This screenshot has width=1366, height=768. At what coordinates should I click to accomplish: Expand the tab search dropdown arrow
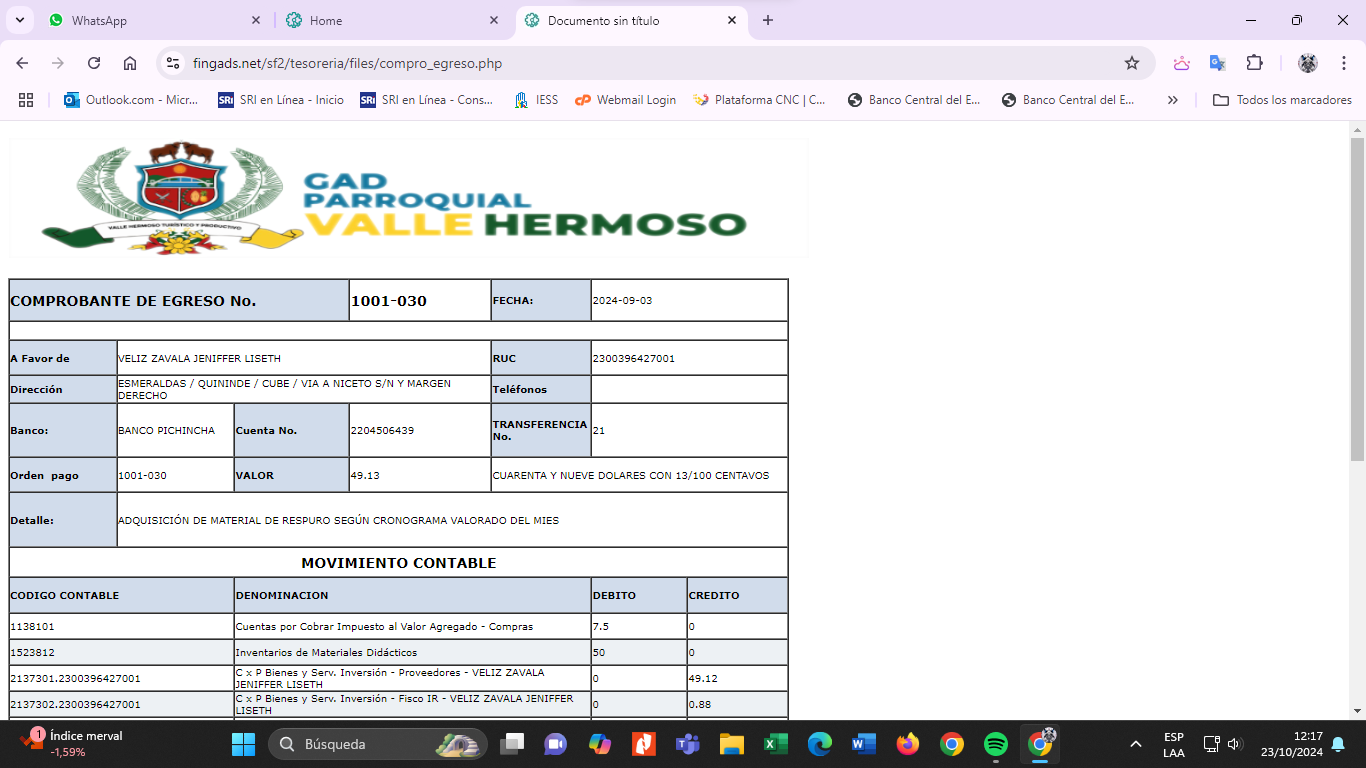tap(20, 20)
